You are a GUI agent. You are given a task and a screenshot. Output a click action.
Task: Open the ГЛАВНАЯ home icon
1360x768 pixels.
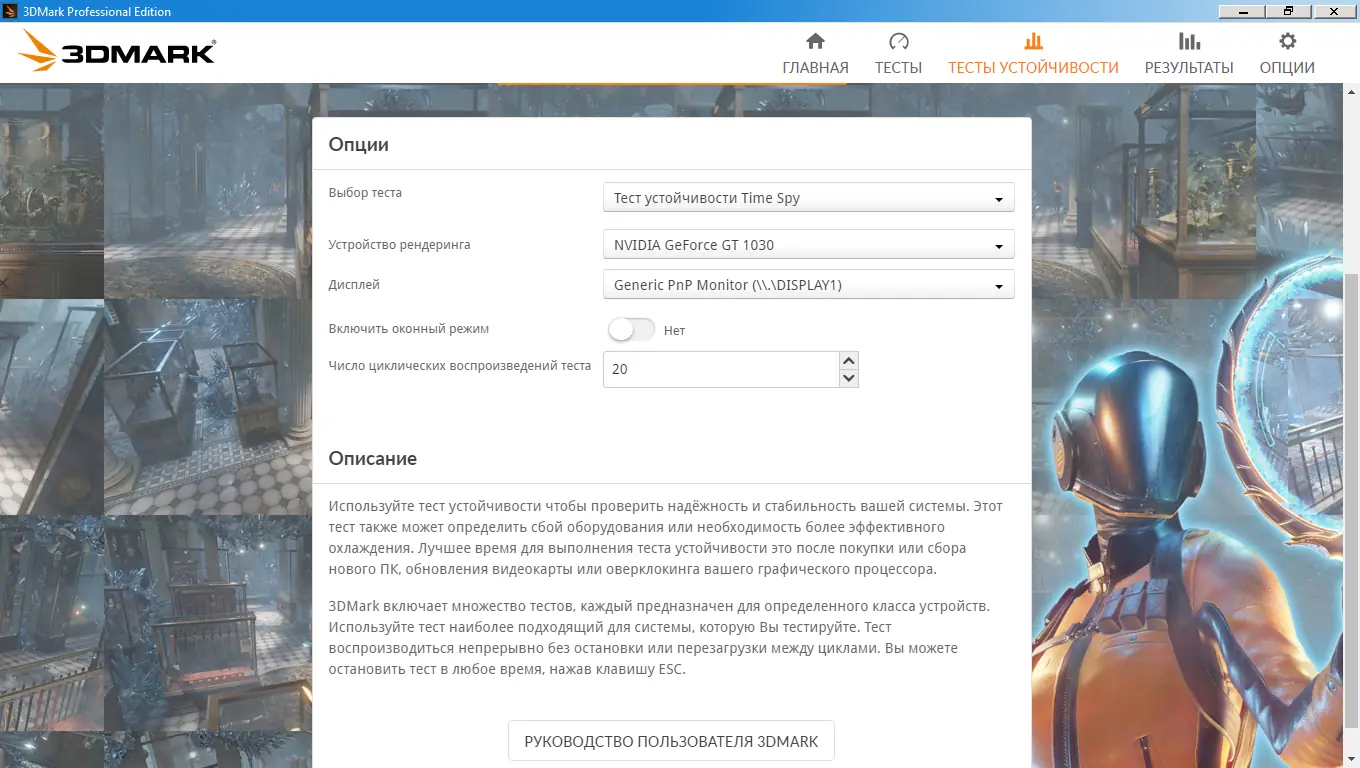coord(815,43)
